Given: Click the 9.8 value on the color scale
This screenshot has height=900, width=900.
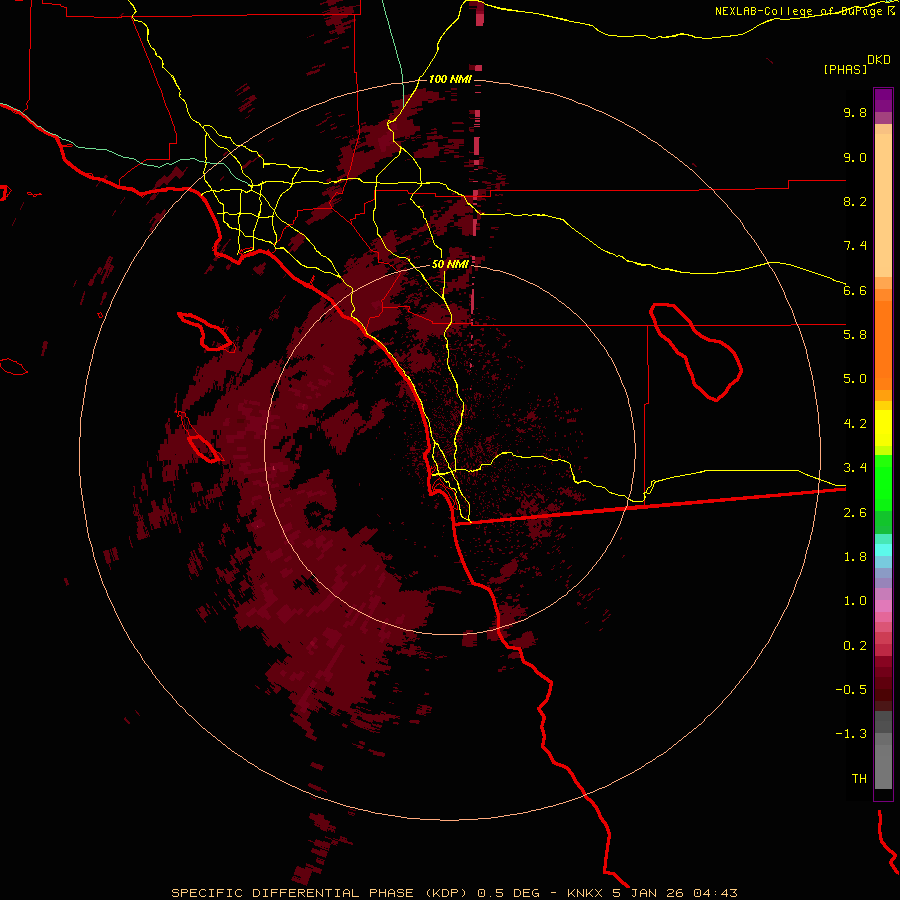Looking at the screenshot, I should pyautogui.click(x=855, y=112).
